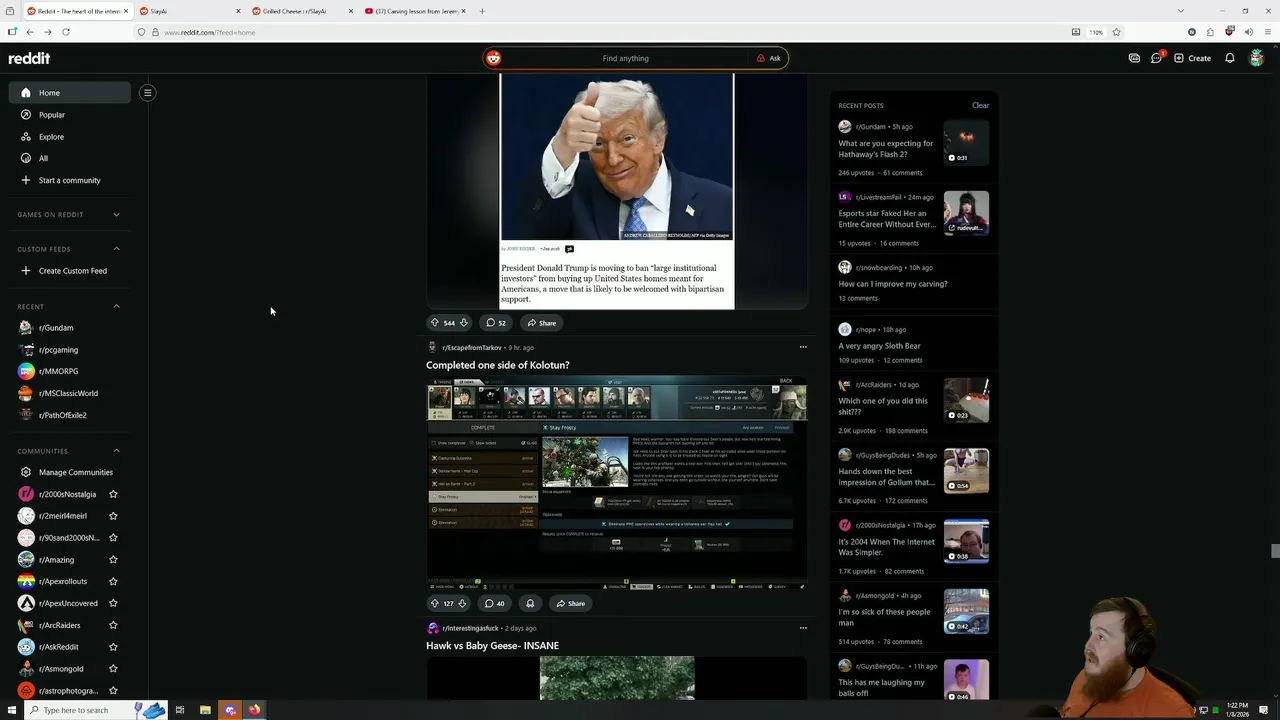Share the Trump news post
This screenshot has width=1280, height=720.
541,323
